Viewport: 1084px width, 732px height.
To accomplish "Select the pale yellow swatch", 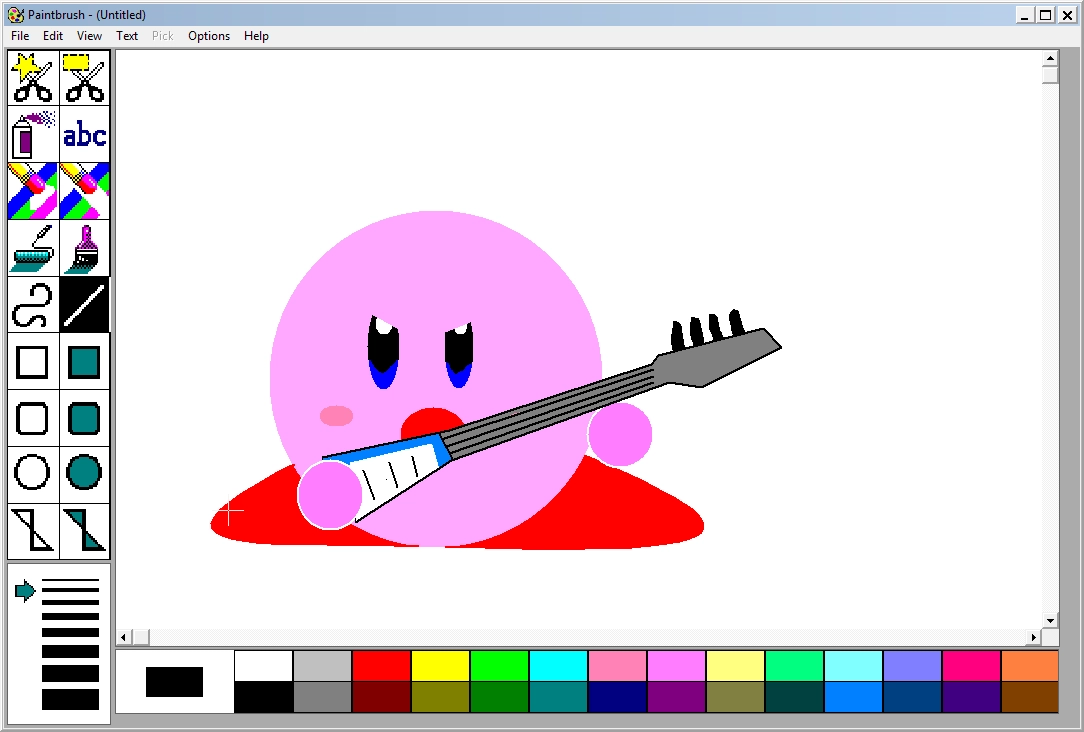I will 736,666.
